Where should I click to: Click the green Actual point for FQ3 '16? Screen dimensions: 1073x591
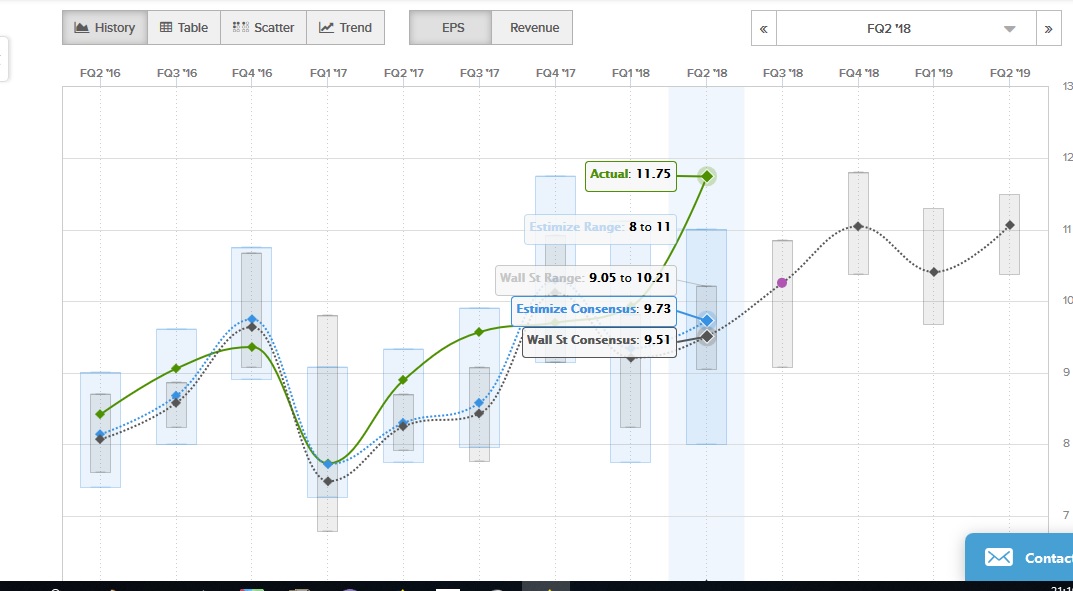[x=176, y=369]
